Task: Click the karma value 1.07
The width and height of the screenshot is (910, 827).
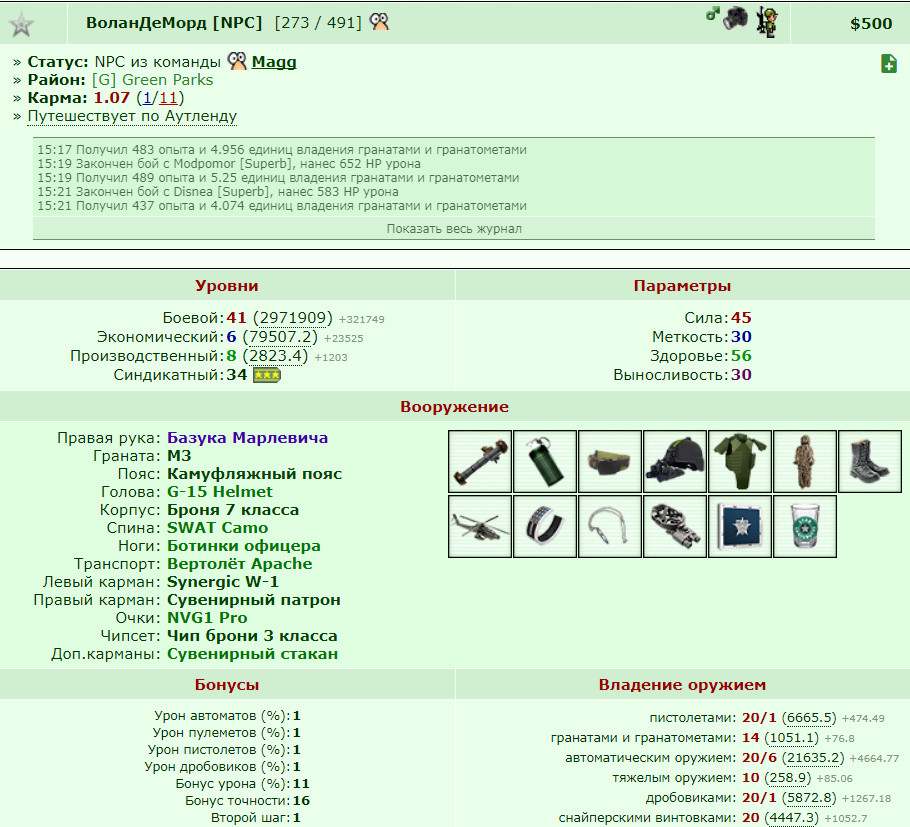Action: click(111, 97)
